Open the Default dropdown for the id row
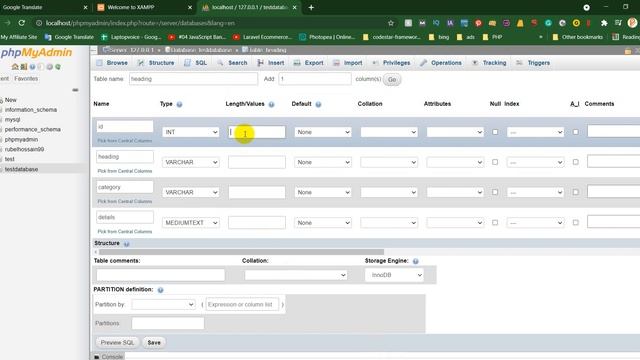The height and width of the screenshot is (360, 640). [323, 132]
